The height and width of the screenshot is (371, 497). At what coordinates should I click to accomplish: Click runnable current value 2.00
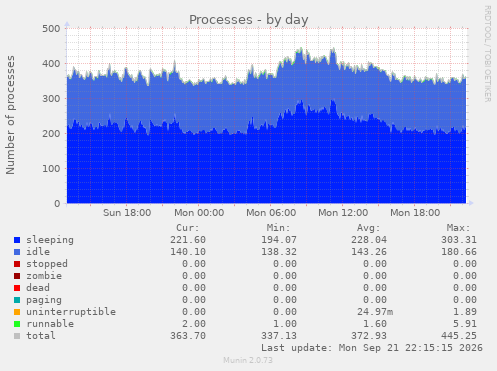tap(194, 324)
